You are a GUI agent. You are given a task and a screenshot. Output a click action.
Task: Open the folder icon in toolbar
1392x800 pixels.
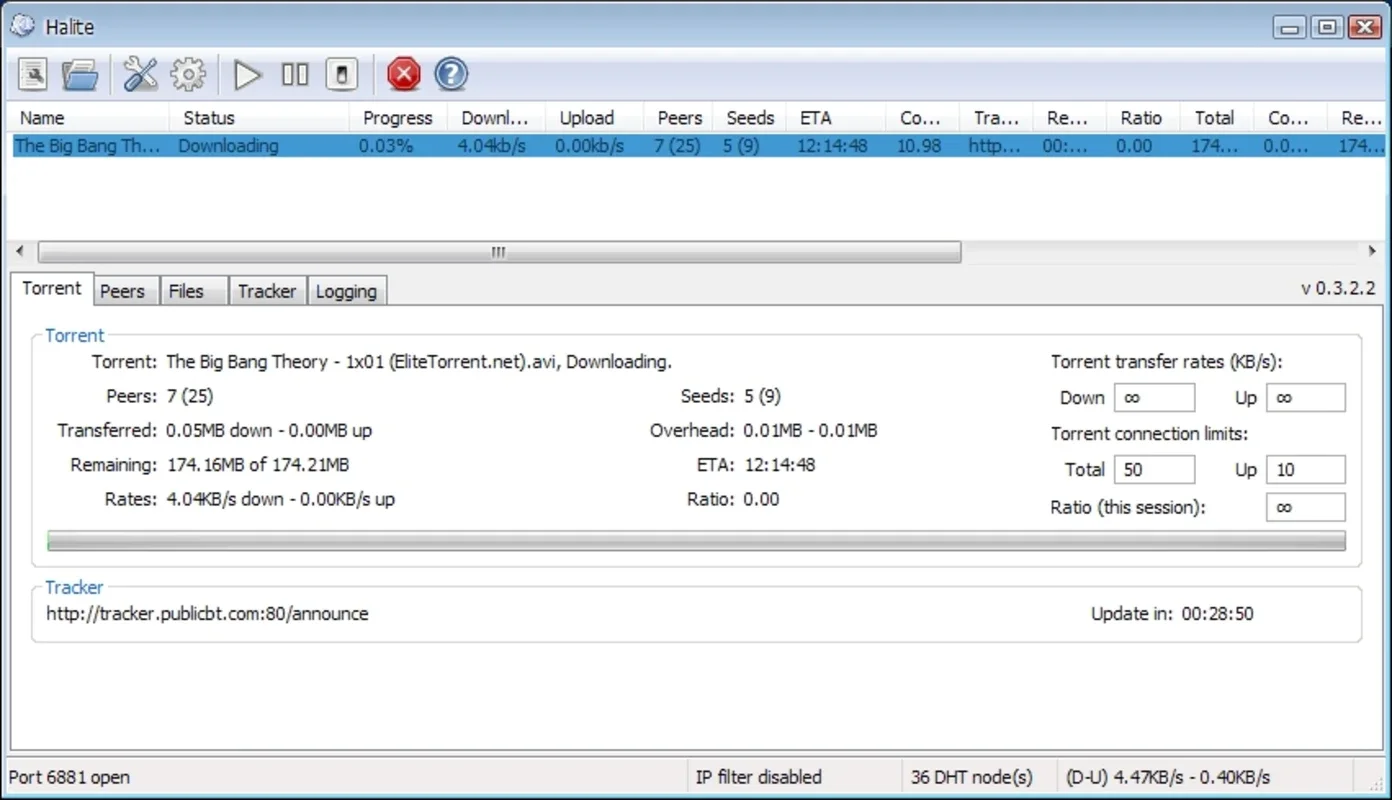[x=80, y=74]
